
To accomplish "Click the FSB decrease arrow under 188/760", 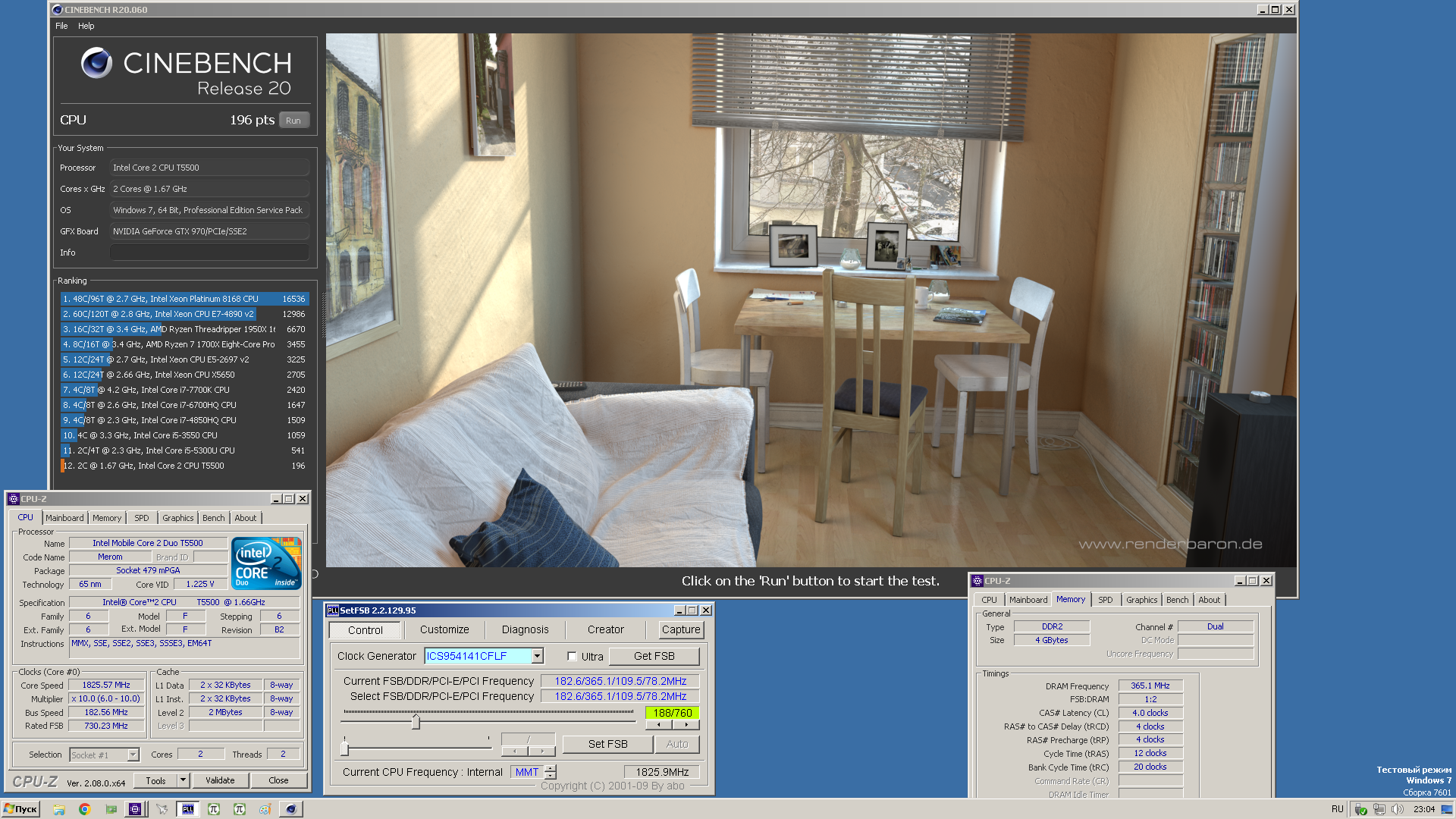I will (x=658, y=725).
